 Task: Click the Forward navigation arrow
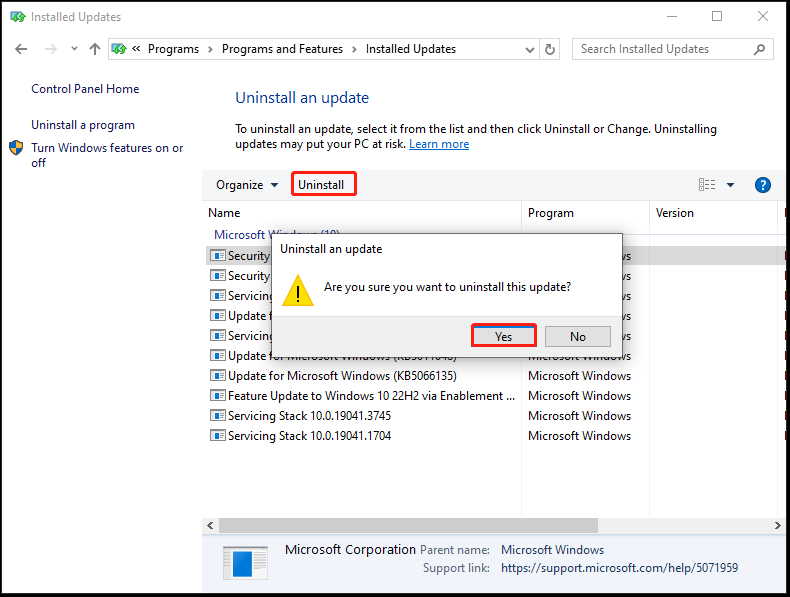click(50, 49)
